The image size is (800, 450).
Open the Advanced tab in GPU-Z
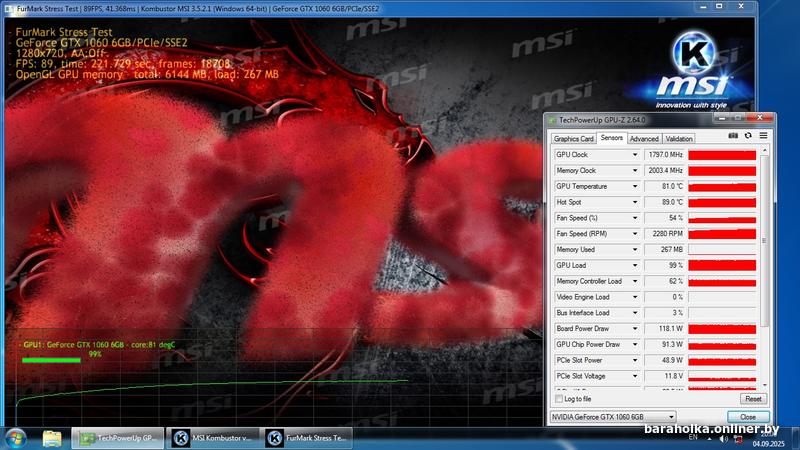point(643,139)
